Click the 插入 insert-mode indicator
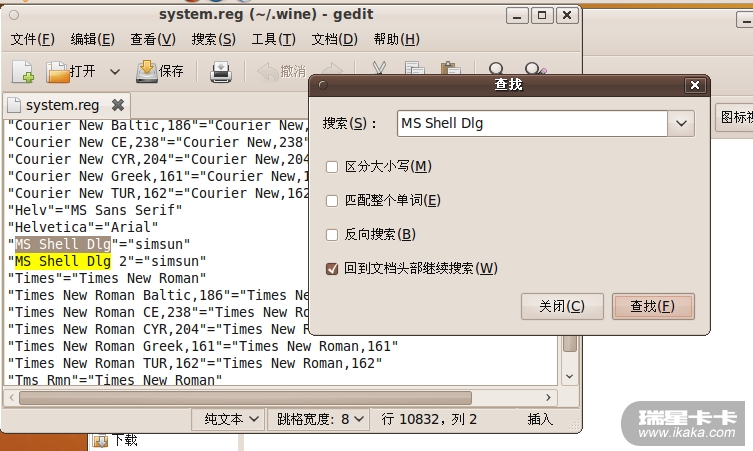 click(540, 419)
